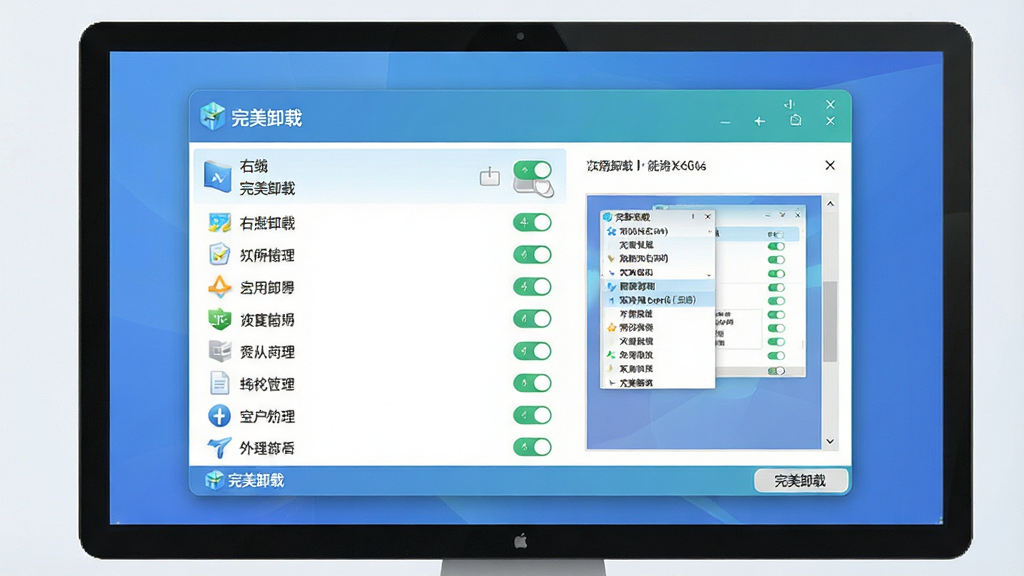Click the cube logo in the bottom bar
The height and width of the screenshot is (576, 1024).
[x=214, y=480]
